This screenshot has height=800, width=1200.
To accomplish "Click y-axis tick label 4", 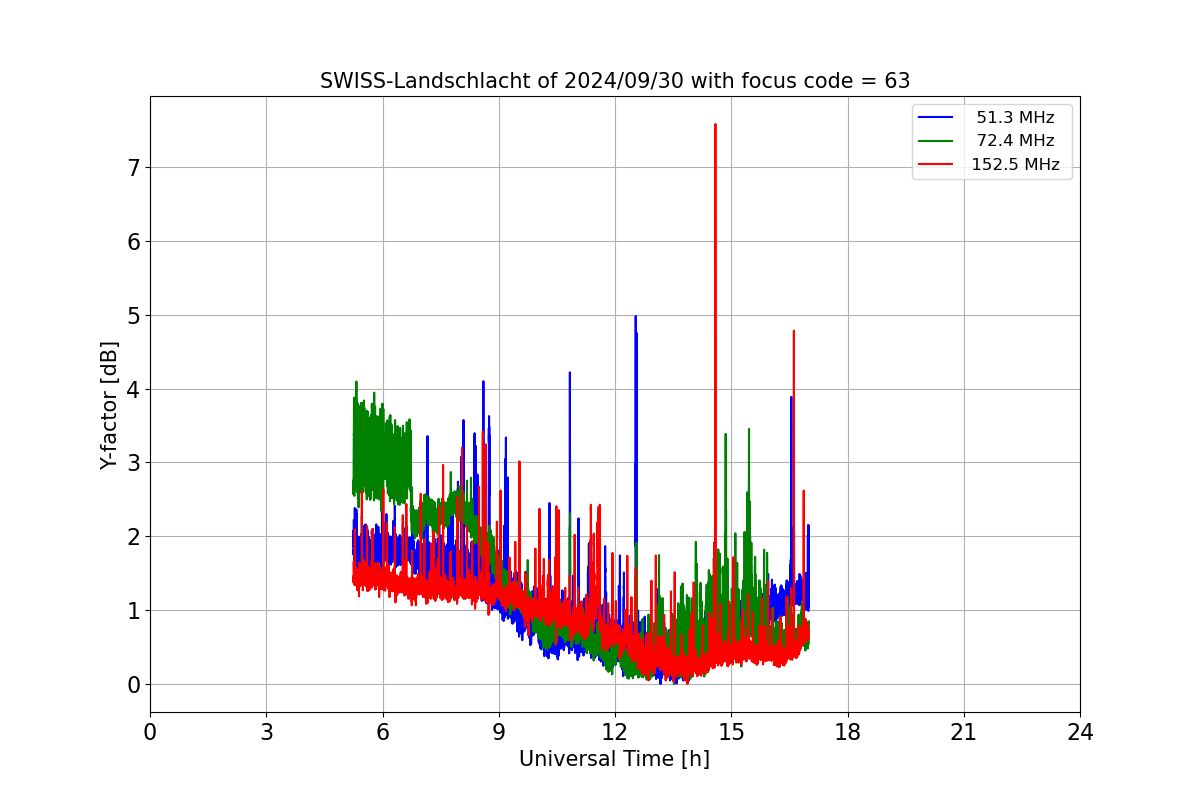I will 133,389.
